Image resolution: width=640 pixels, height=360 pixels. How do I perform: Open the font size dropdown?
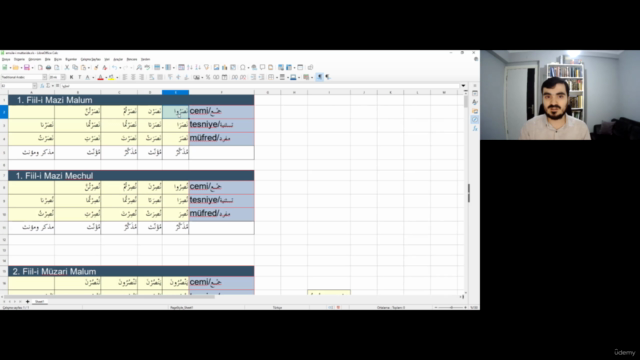coord(63,77)
